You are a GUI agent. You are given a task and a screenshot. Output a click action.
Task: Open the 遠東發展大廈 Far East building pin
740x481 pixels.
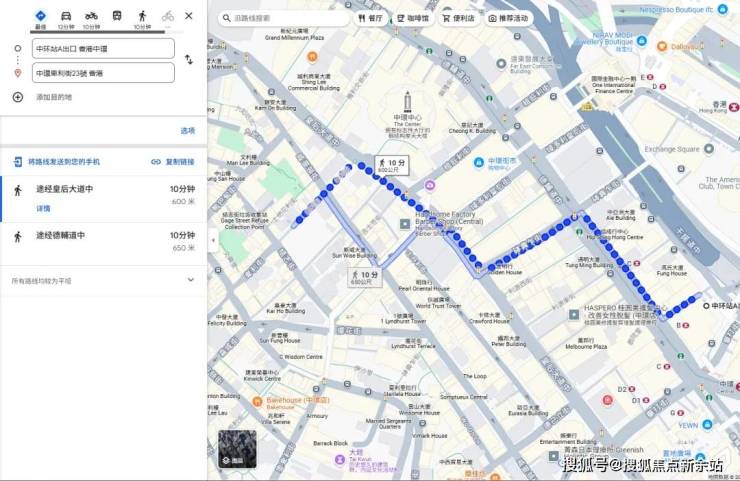(501, 63)
